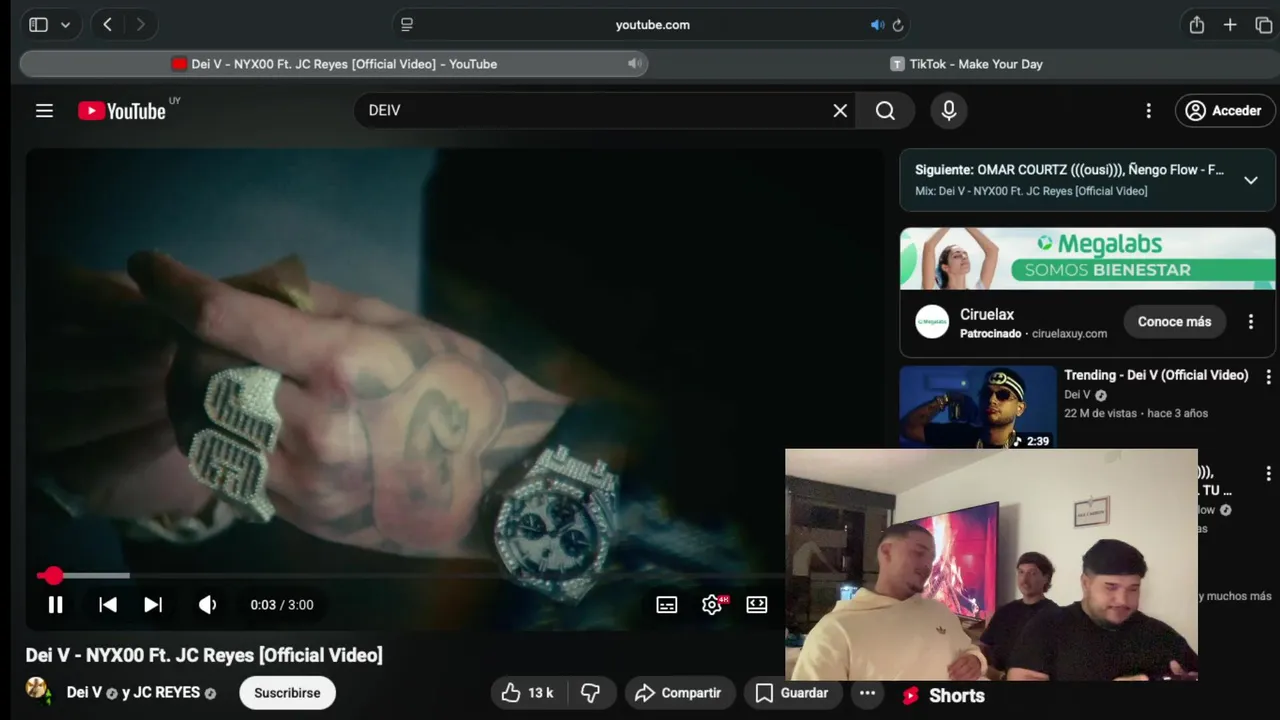Toggle Safari sidebar
This screenshot has height=720, width=1280.
click(39, 25)
